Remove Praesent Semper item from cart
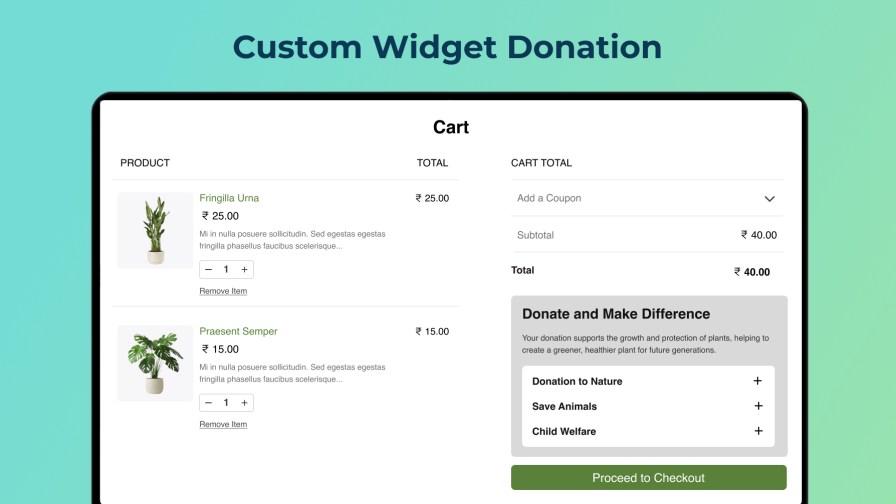Screen dimensions: 896x504 (223, 424)
